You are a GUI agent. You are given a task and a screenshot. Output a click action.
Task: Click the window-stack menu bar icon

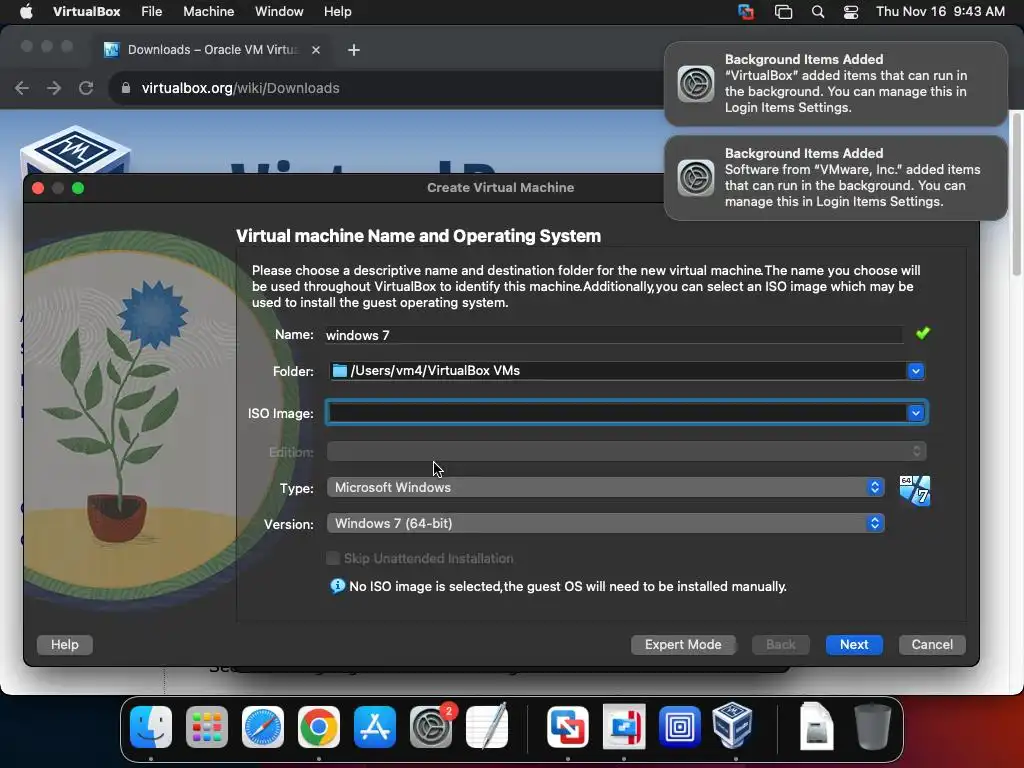(x=783, y=12)
